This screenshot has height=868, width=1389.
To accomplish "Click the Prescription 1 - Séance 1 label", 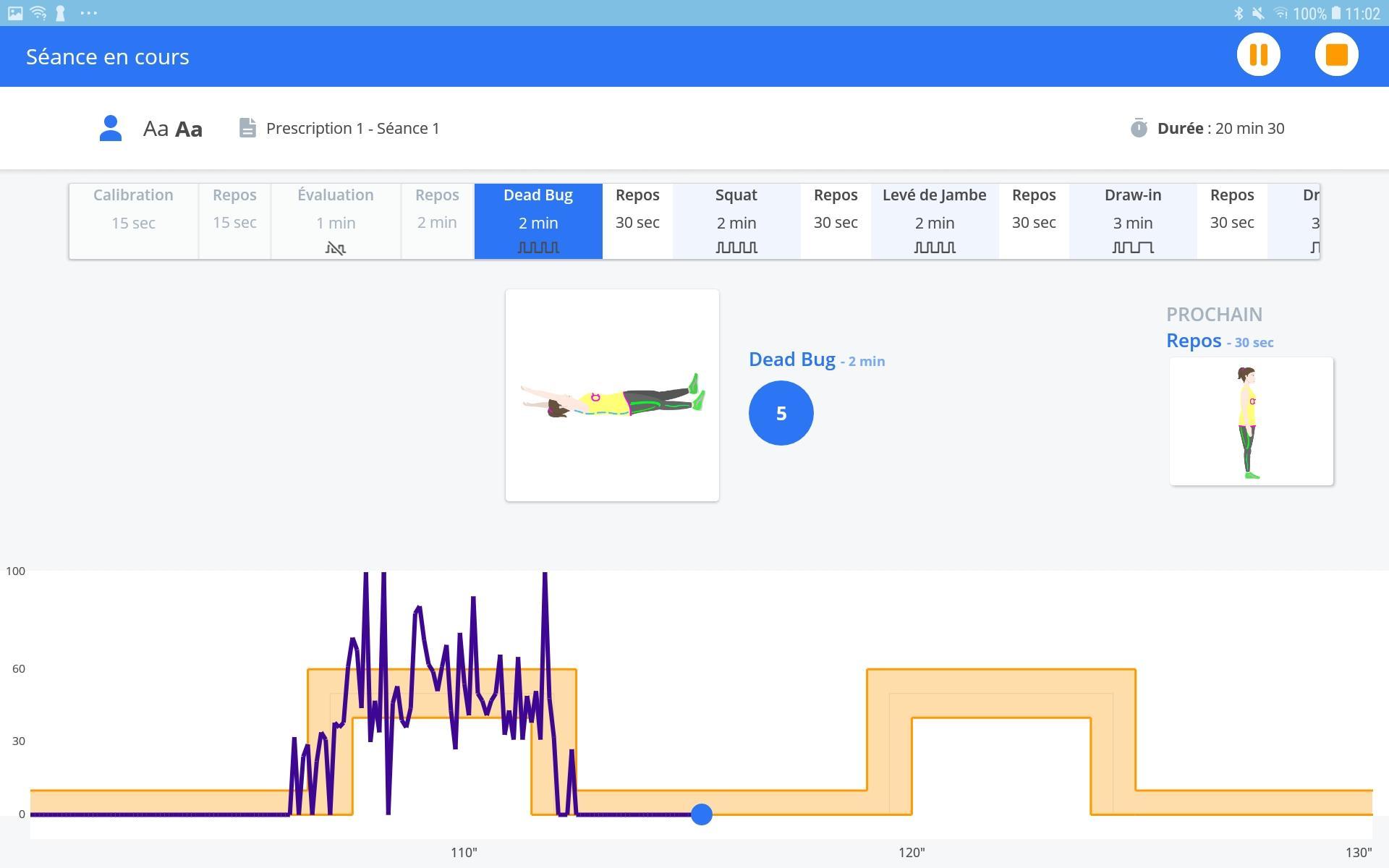I will 352,128.
